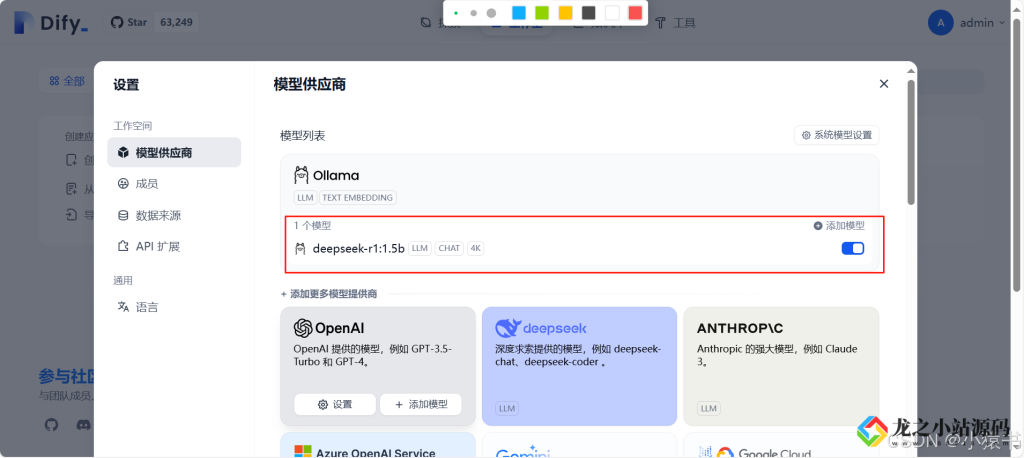Viewport: 1024px width, 458px height.
Task: Click the 63,249 star count badge
Action: point(176,22)
